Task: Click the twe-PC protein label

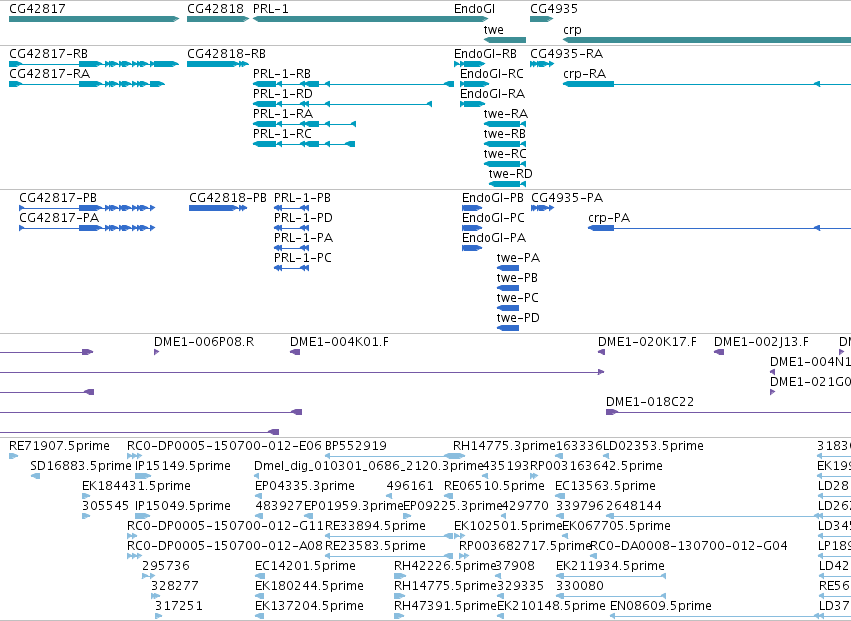Action: 518,298
